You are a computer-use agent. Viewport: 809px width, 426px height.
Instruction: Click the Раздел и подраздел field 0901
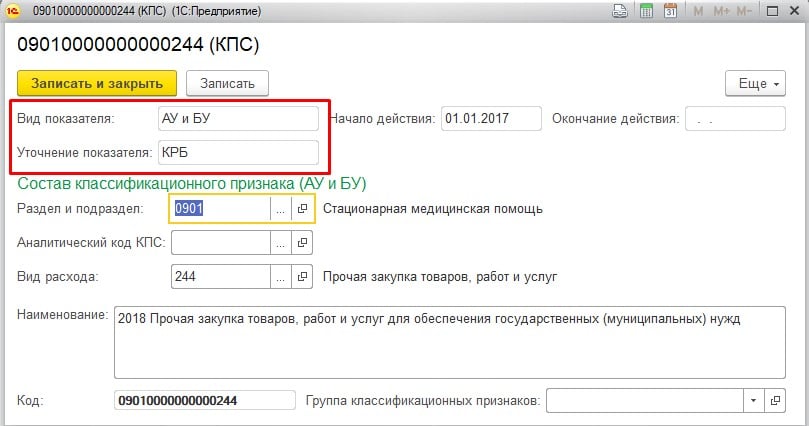click(x=220, y=208)
